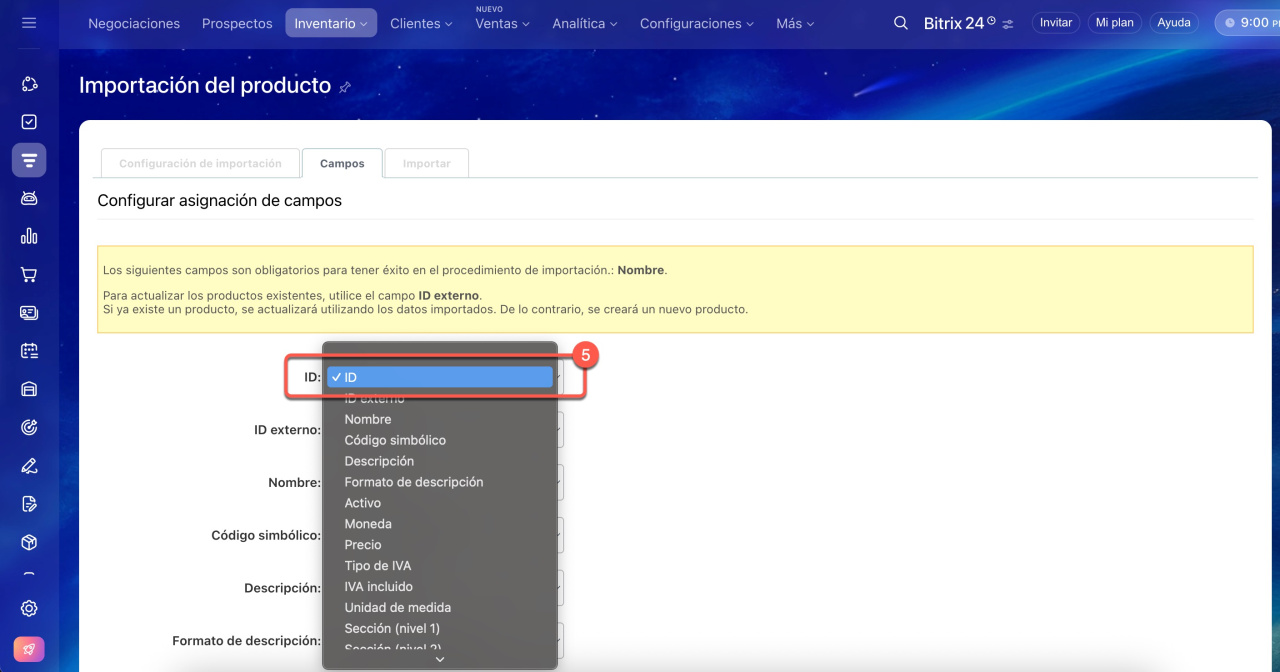
Task: Expand the Más menu
Action: (x=795, y=23)
